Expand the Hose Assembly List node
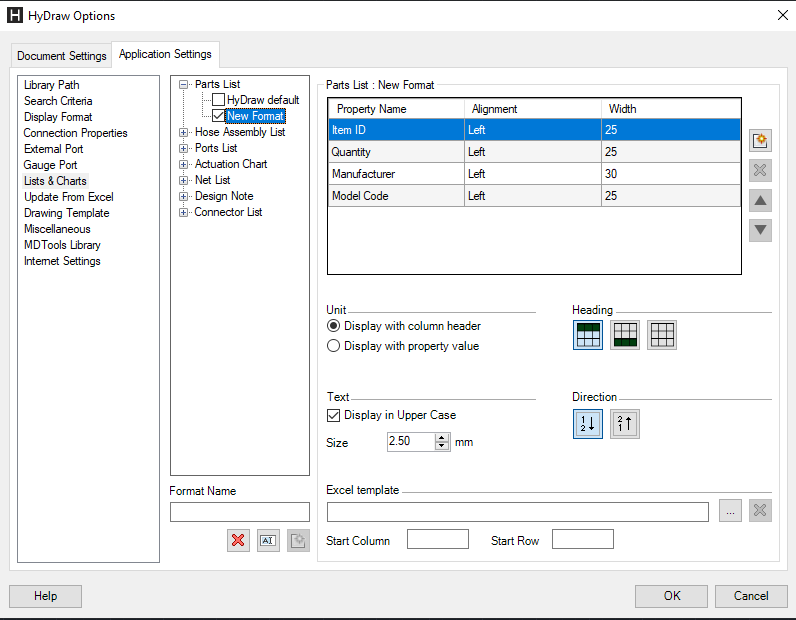 click(x=184, y=133)
